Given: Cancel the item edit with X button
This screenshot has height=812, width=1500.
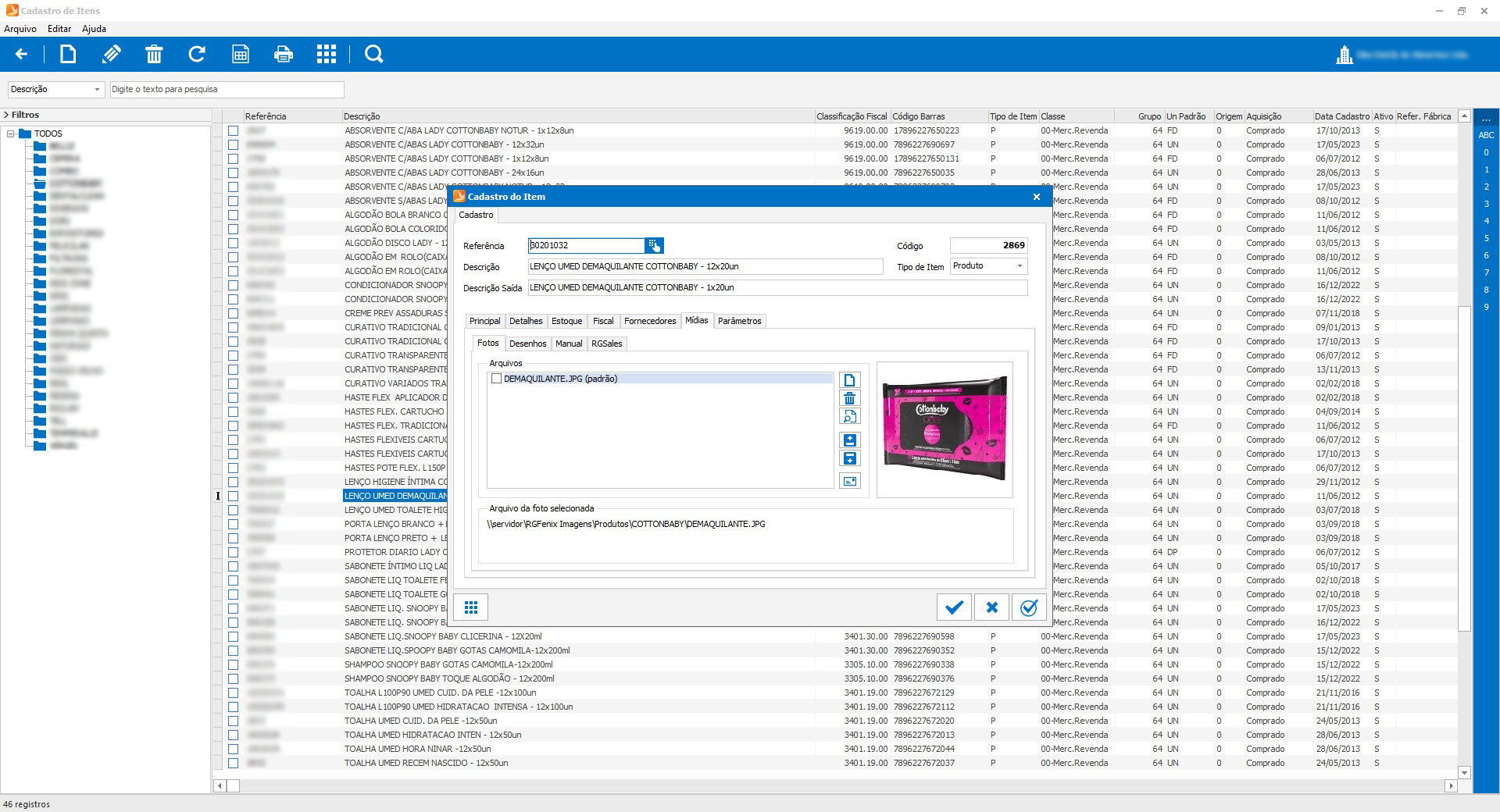Looking at the screenshot, I should pyautogui.click(x=991, y=607).
